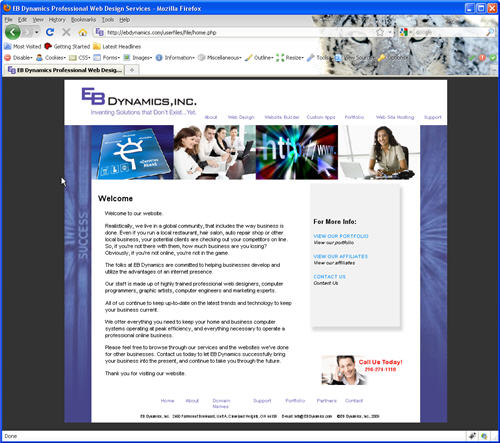Click the Call Us Today banner image
This screenshot has height=443, width=500.
(362, 370)
